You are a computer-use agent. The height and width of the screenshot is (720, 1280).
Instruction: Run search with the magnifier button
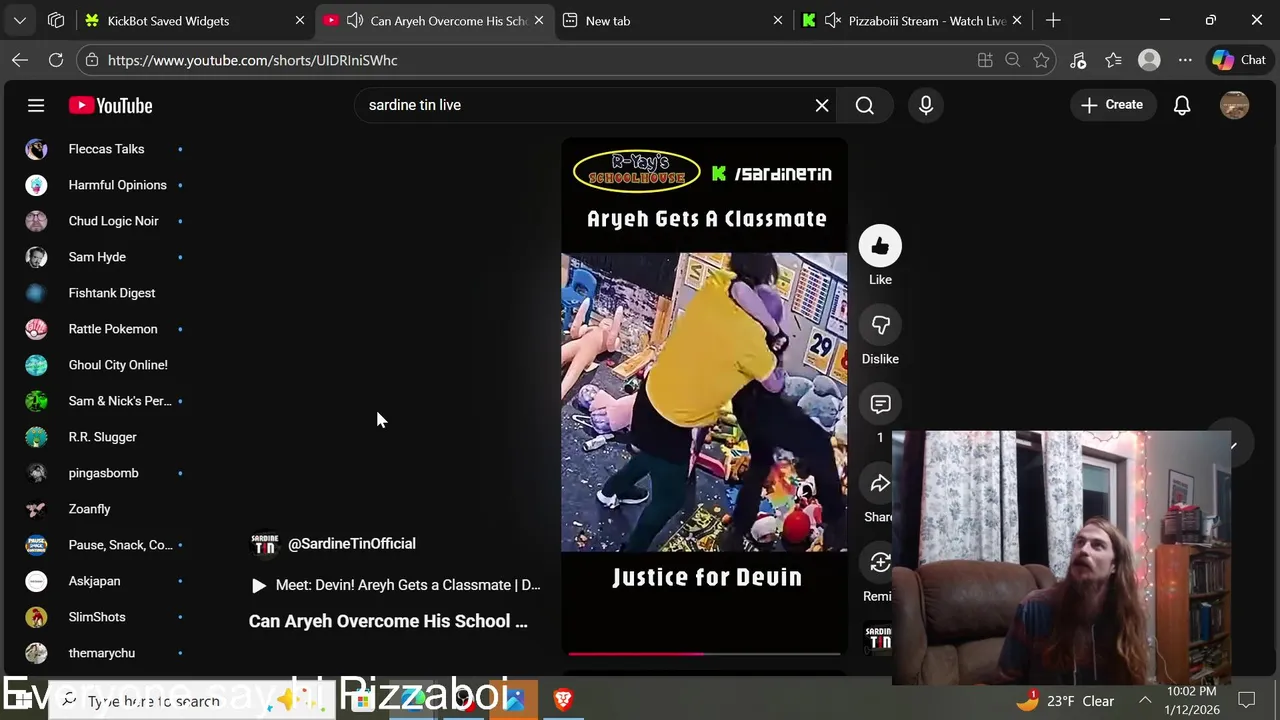(x=865, y=105)
